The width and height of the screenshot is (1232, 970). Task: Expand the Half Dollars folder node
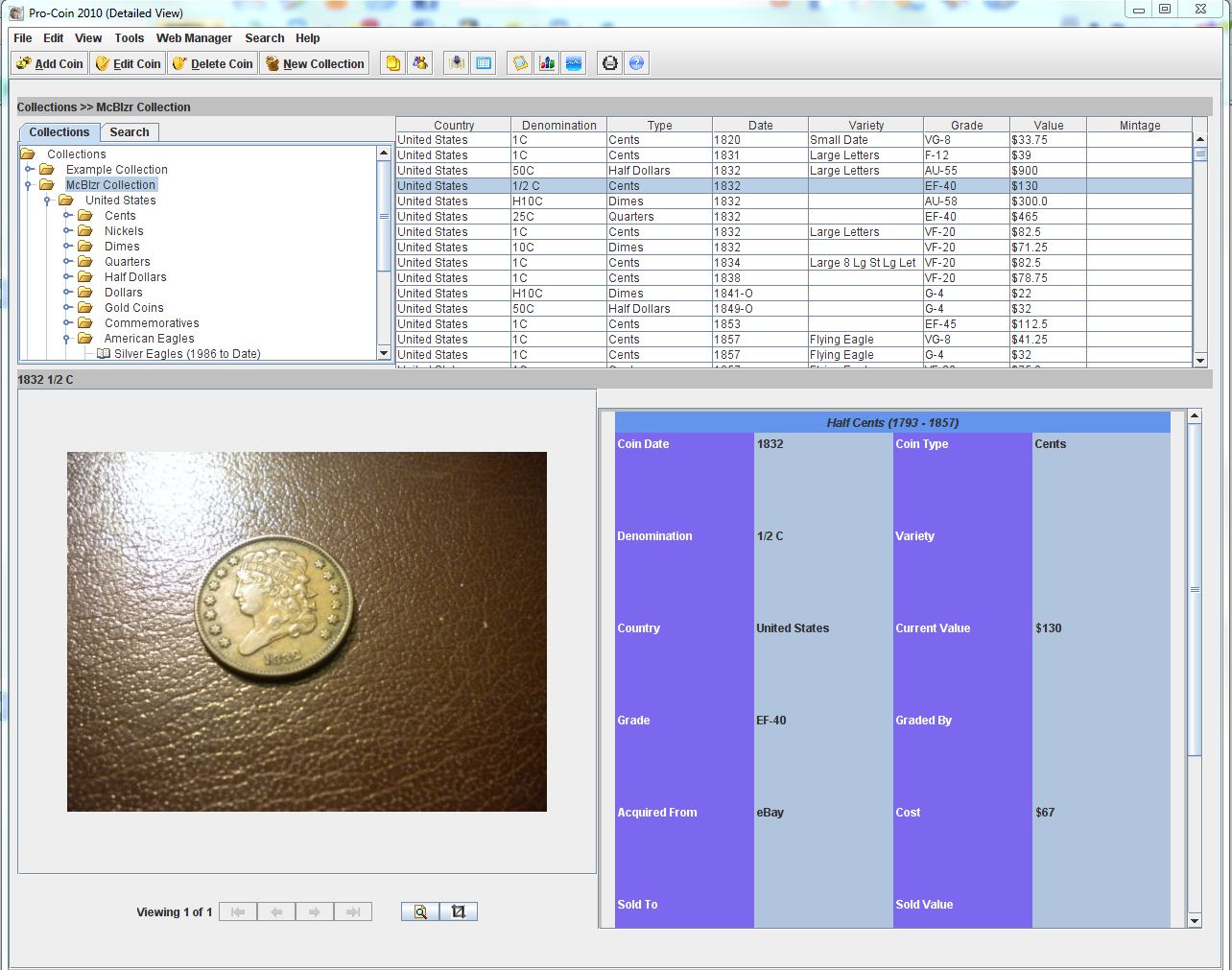(67, 277)
